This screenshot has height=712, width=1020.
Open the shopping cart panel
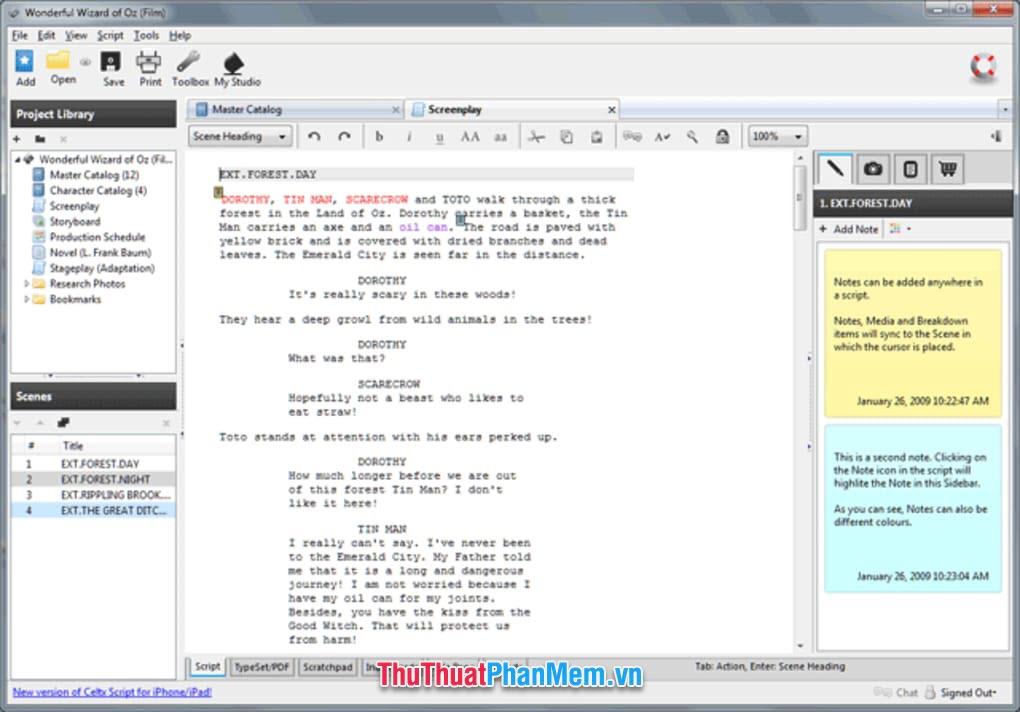(x=946, y=168)
